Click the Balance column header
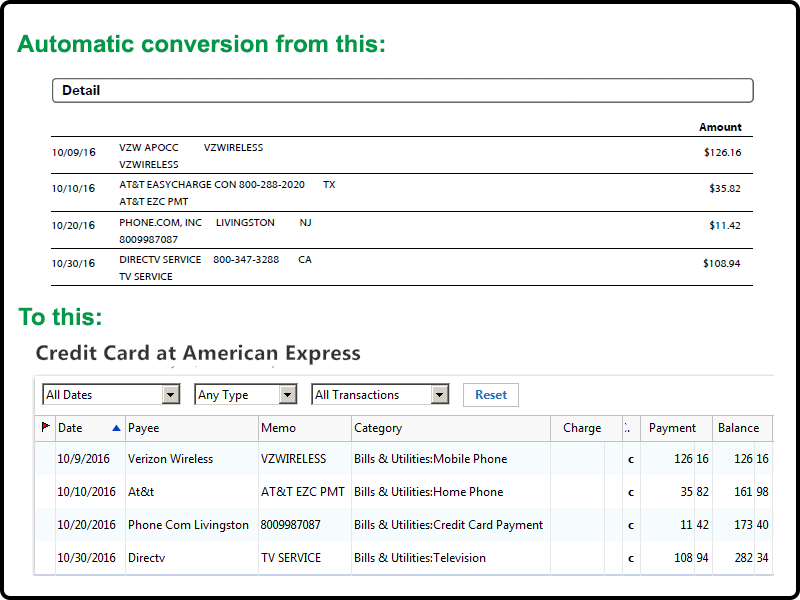 [742, 428]
